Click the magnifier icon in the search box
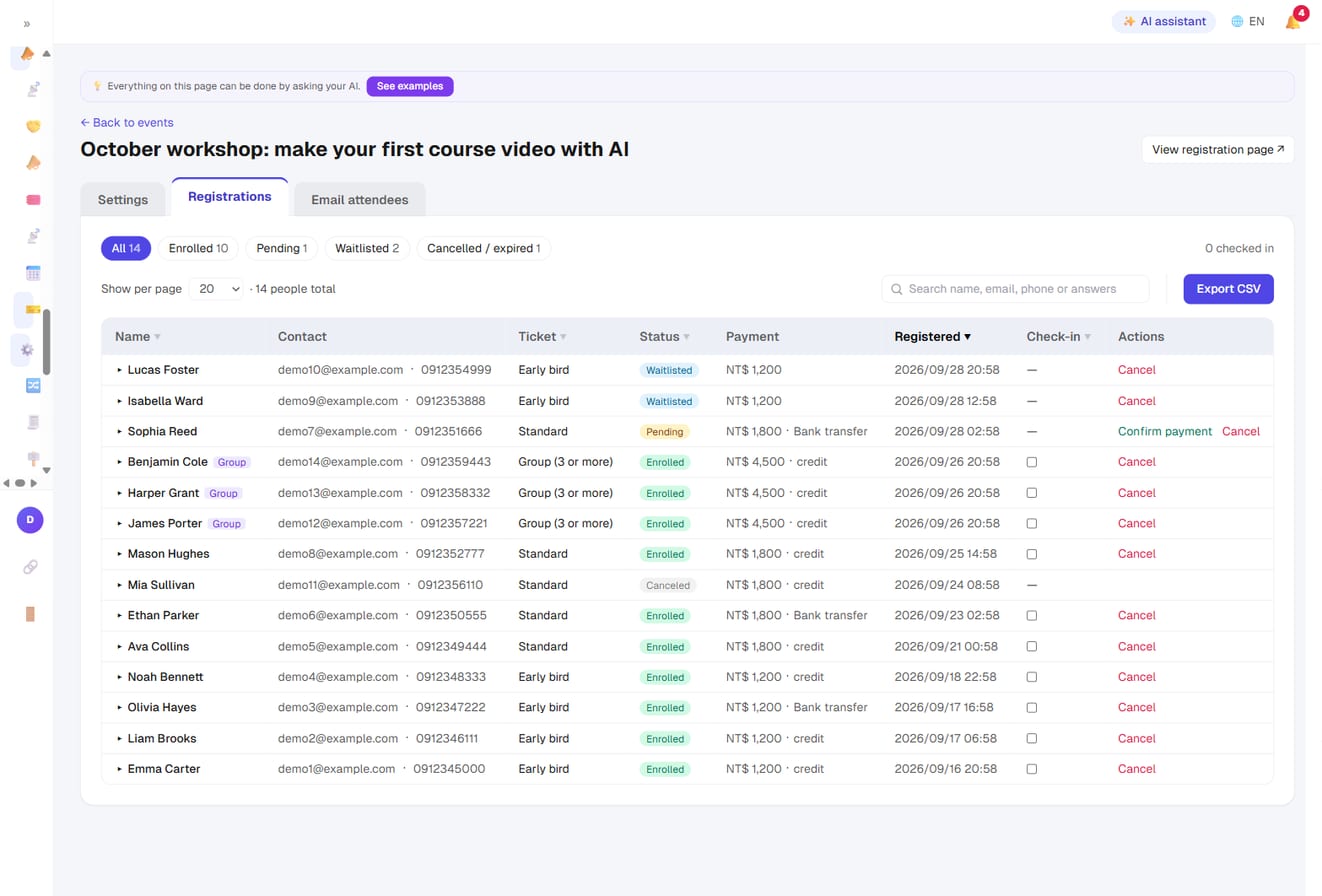This screenshot has height=896, width=1322. 897,289
